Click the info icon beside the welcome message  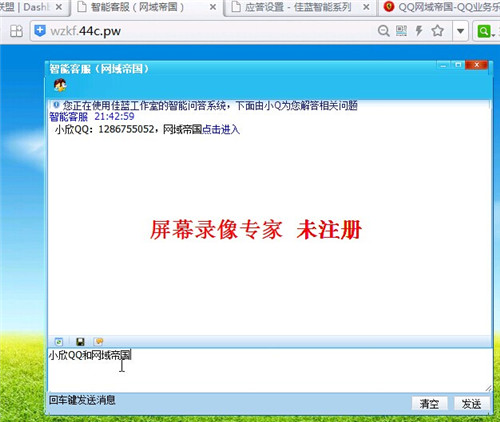pos(56,105)
